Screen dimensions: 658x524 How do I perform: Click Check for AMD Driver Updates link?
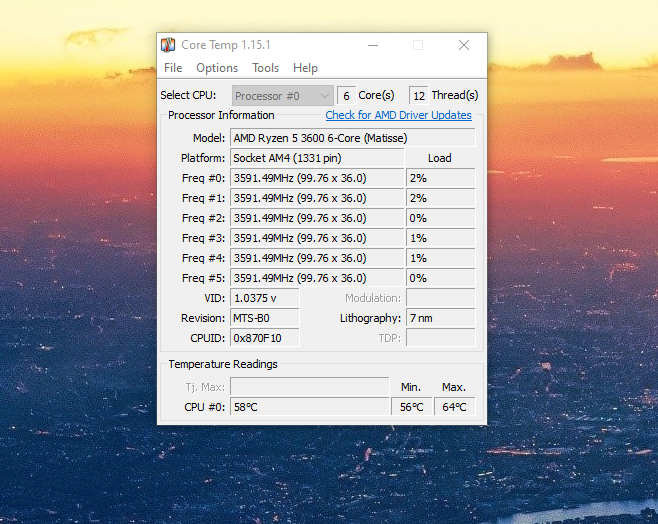(398, 115)
